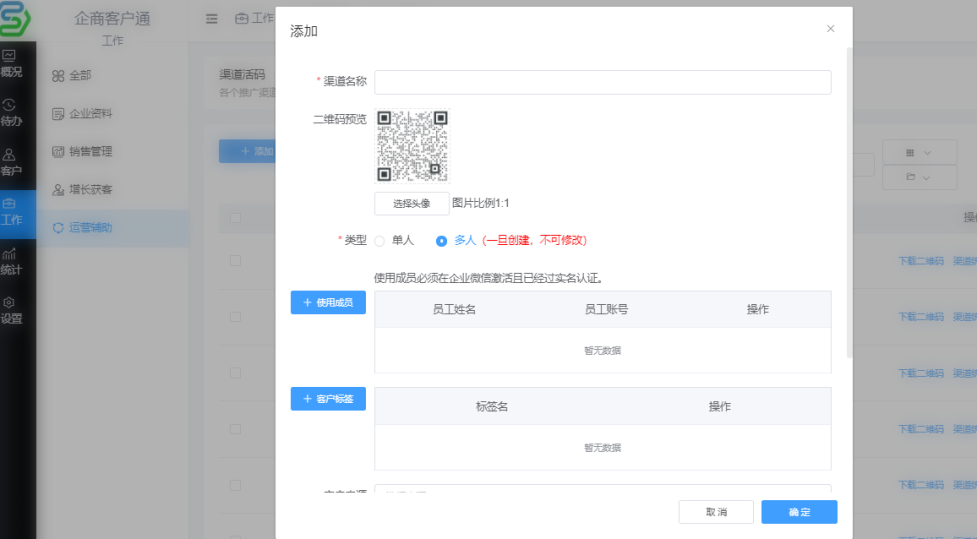Screen dimensions: 977x539
Task: Open the folder dropdown below grid view
Action: [920, 177]
